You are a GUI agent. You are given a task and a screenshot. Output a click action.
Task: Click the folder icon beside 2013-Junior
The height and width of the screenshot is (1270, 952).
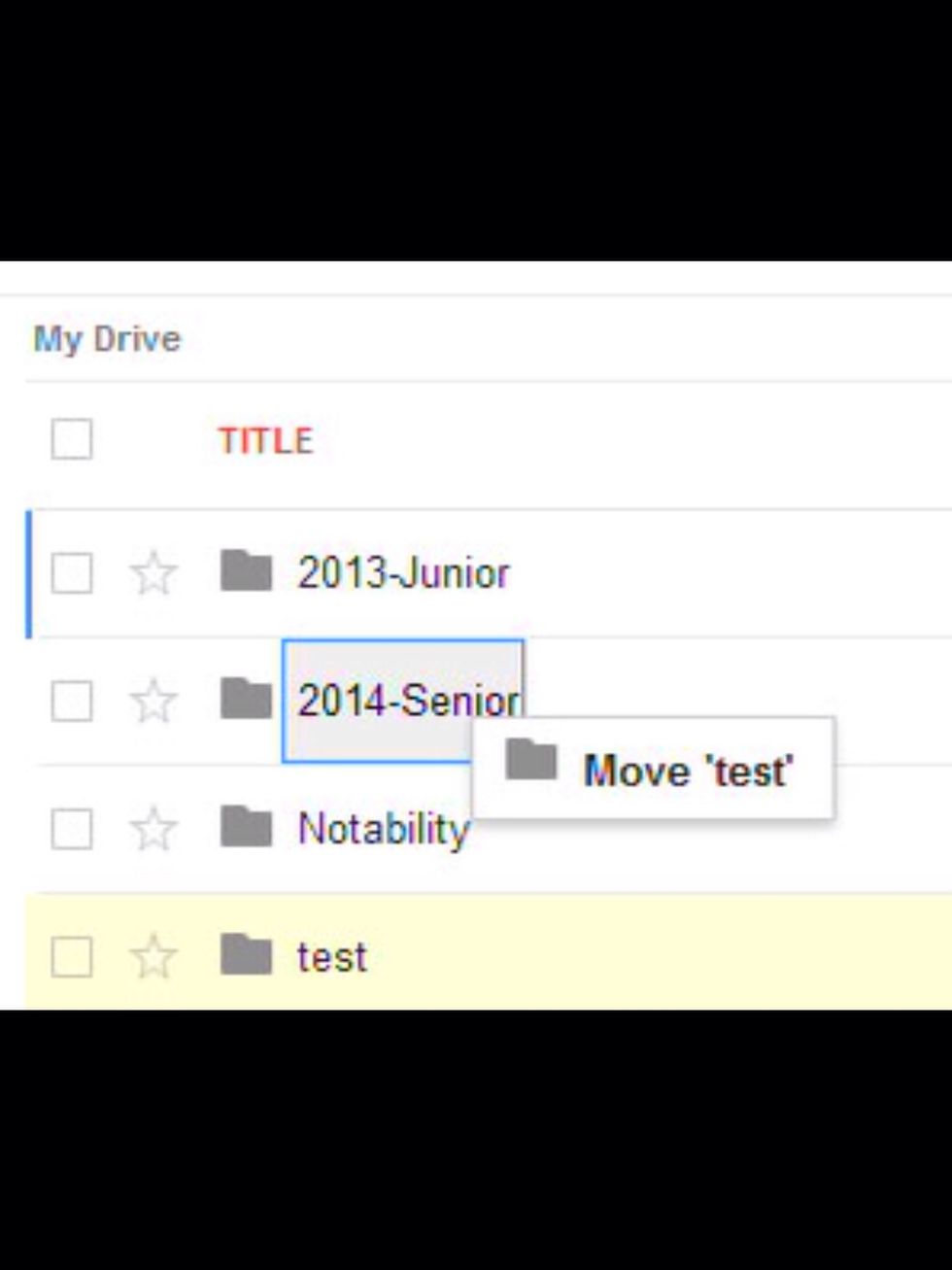click(x=245, y=573)
